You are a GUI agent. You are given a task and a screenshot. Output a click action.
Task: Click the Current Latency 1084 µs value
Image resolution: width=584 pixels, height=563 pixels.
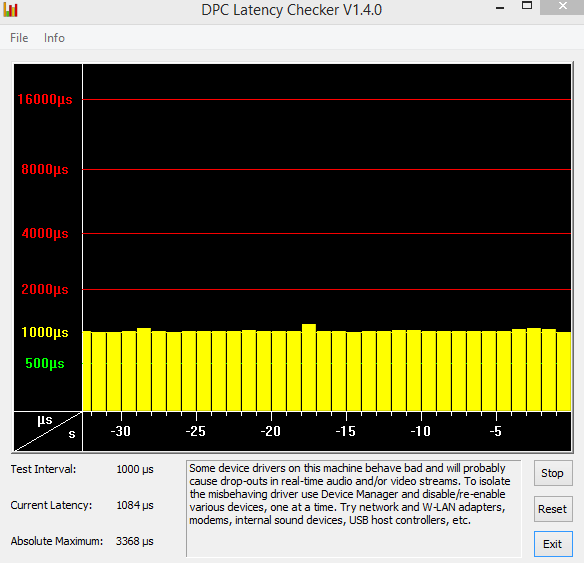[135, 505]
